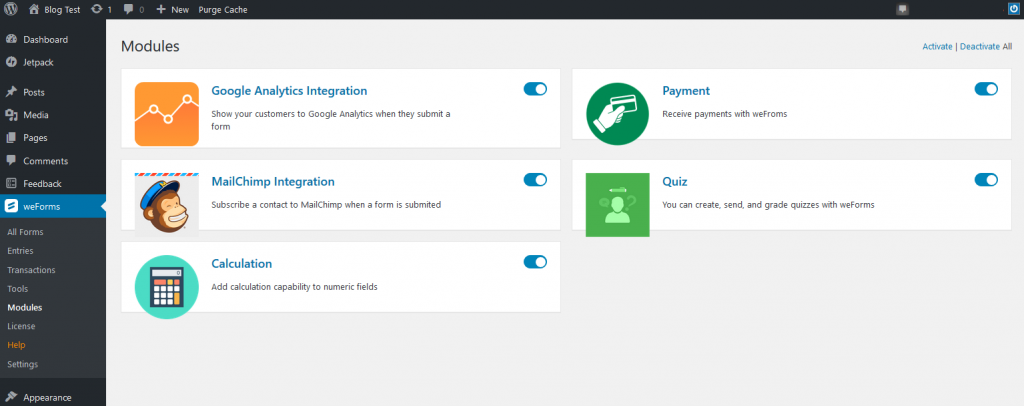This screenshot has height=406, width=1024.
Task: Click the Quiz module title
Action: [x=675, y=181]
